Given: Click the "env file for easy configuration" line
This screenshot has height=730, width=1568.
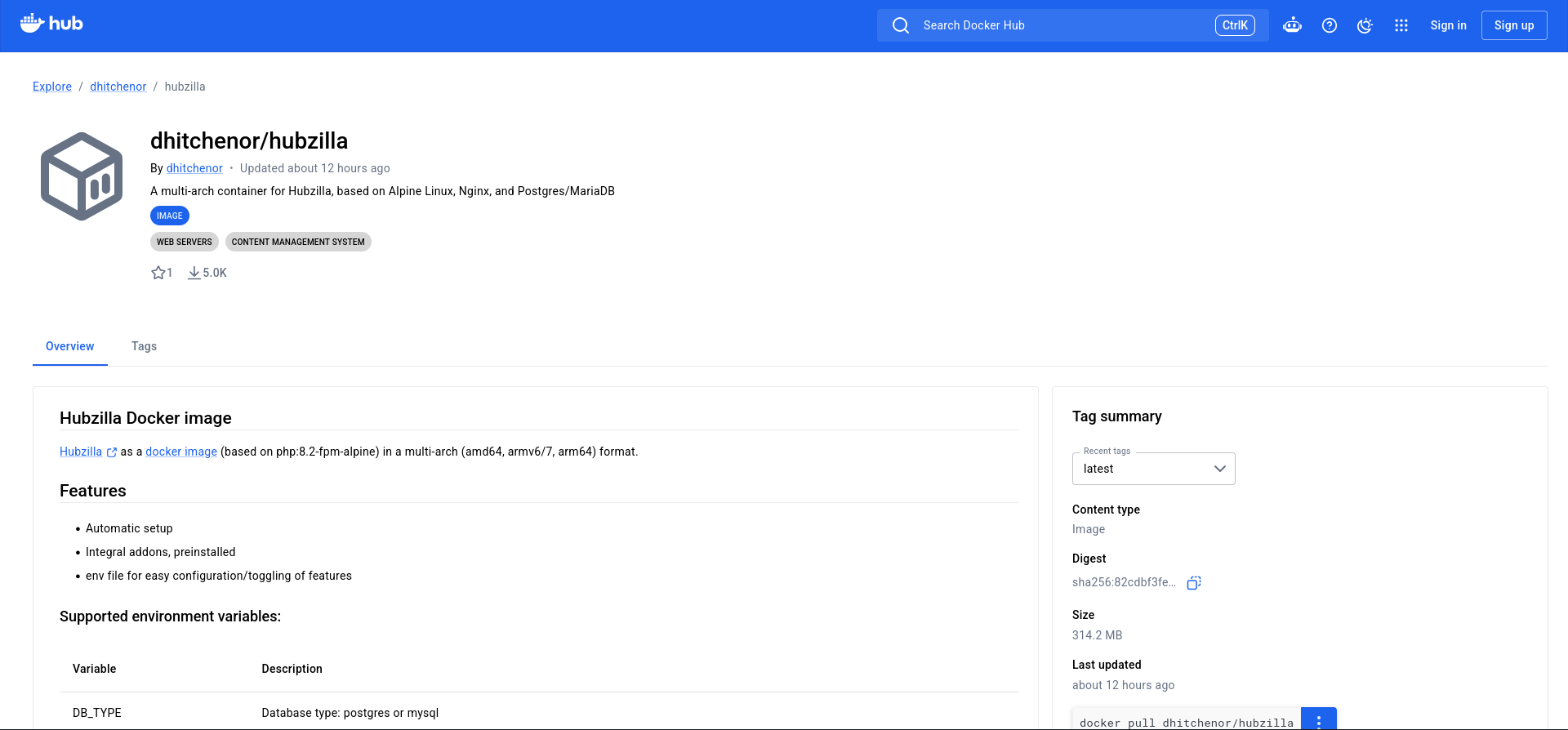Looking at the screenshot, I should pos(219,576).
